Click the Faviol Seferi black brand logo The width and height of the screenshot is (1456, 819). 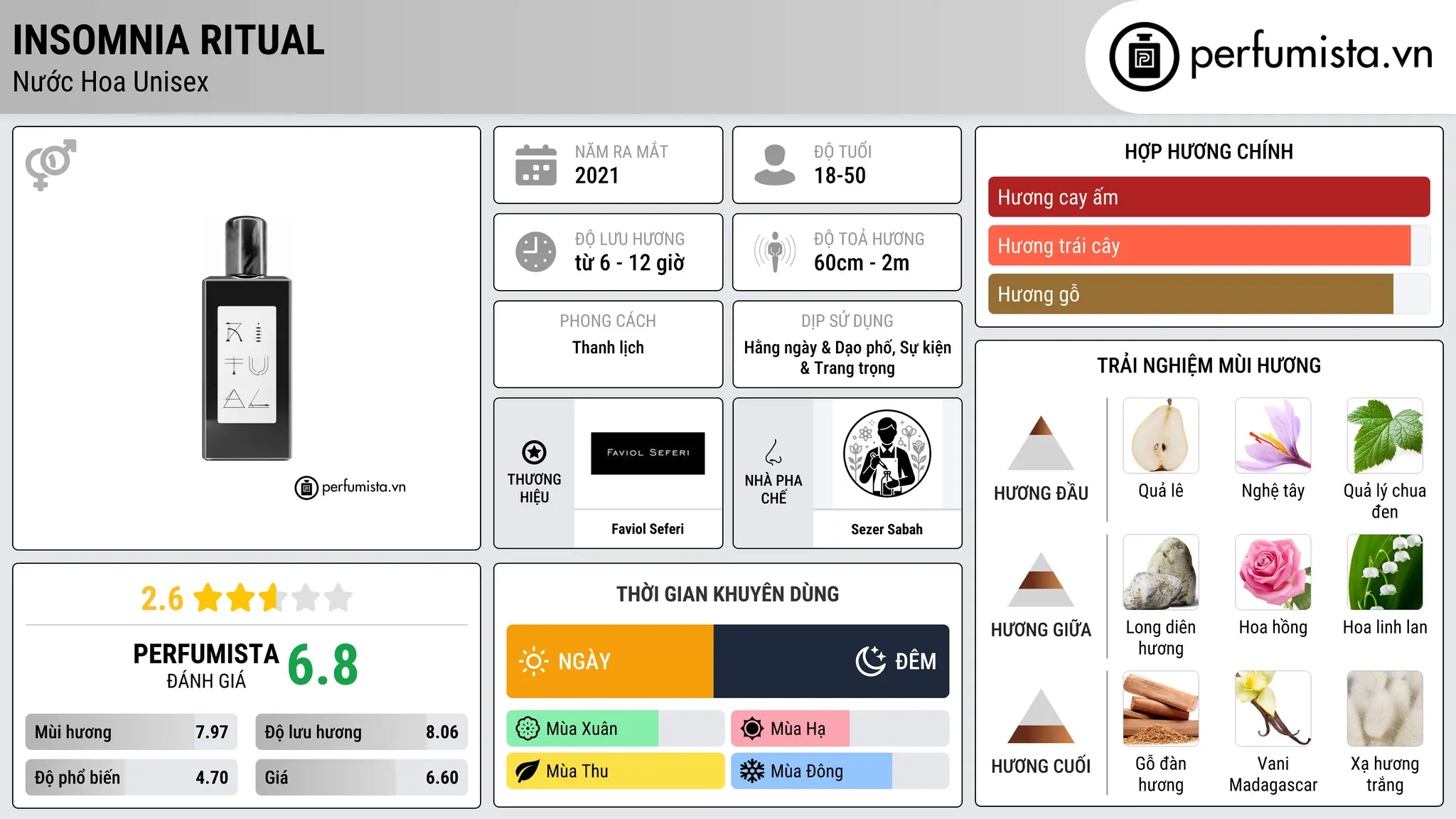(x=648, y=453)
